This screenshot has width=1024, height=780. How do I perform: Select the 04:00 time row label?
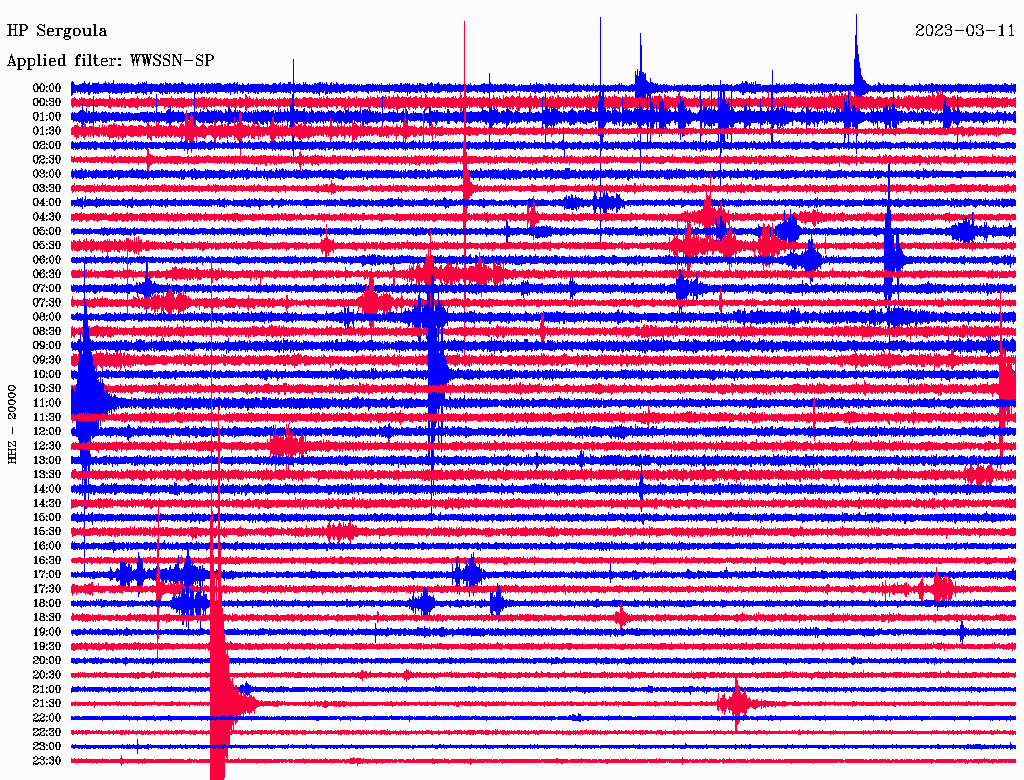pyautogui.click(x=47, y=203)
